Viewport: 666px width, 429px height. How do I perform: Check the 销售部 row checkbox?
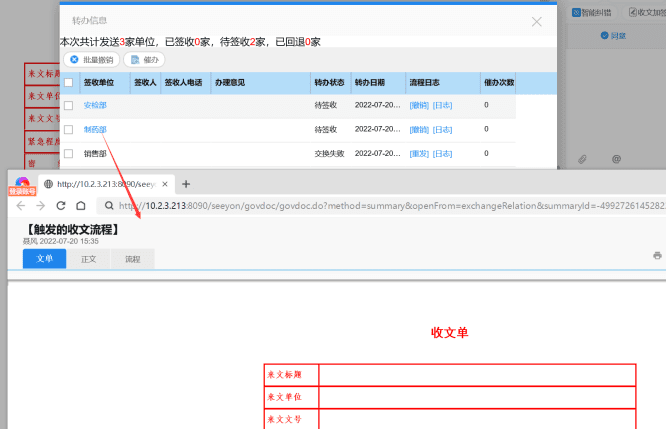tap(68, 154)
